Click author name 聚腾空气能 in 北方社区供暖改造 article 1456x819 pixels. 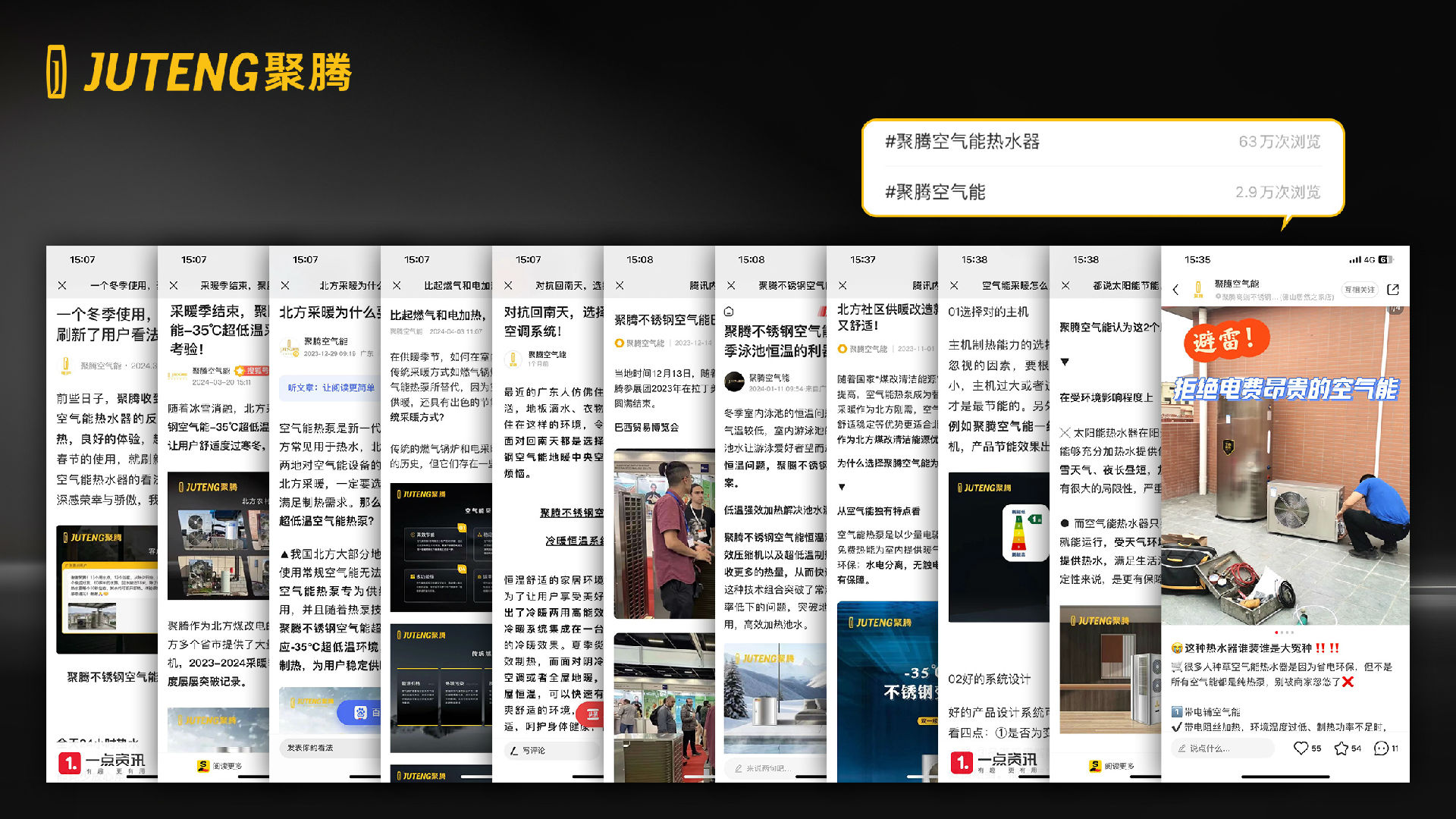868,349
